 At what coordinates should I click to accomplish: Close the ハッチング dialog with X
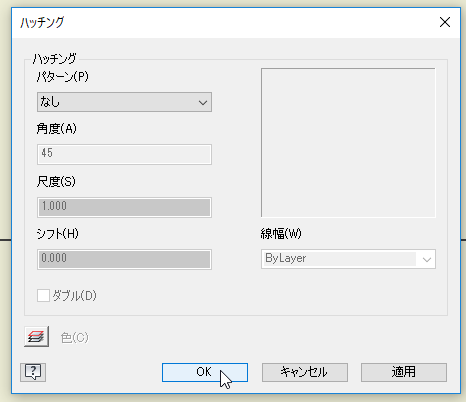[445, 22]
